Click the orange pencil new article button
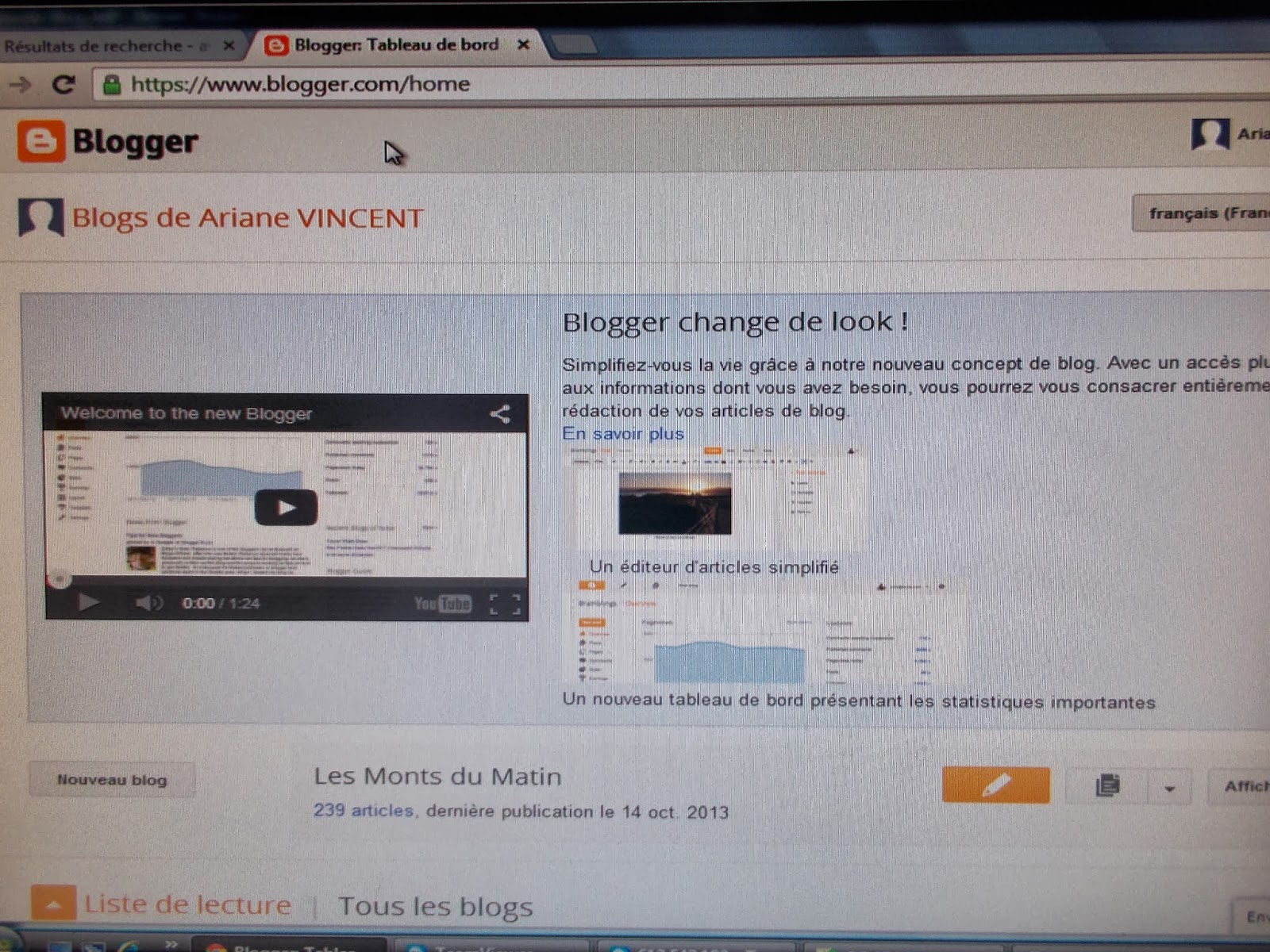1270x952 pixels. [x=996, y=785]
